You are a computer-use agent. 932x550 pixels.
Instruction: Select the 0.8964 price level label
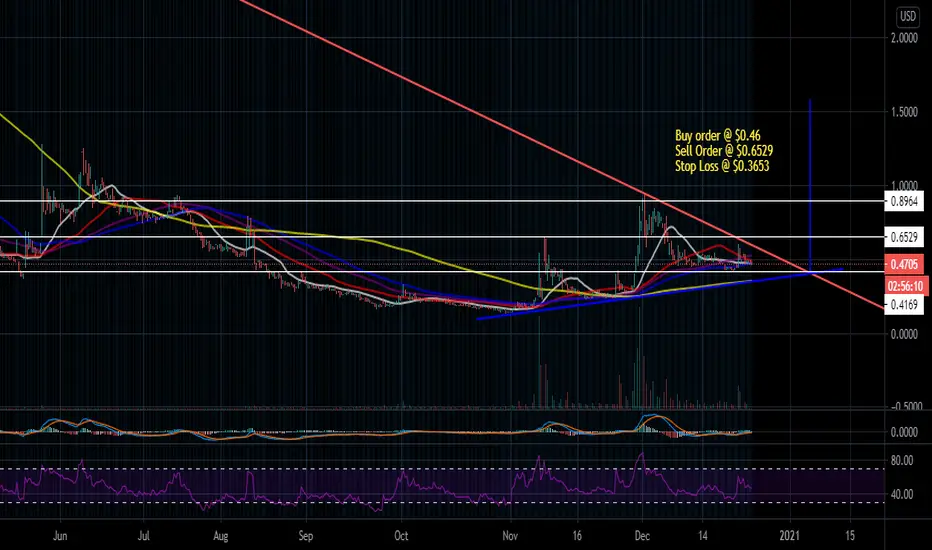coord(905,202)
